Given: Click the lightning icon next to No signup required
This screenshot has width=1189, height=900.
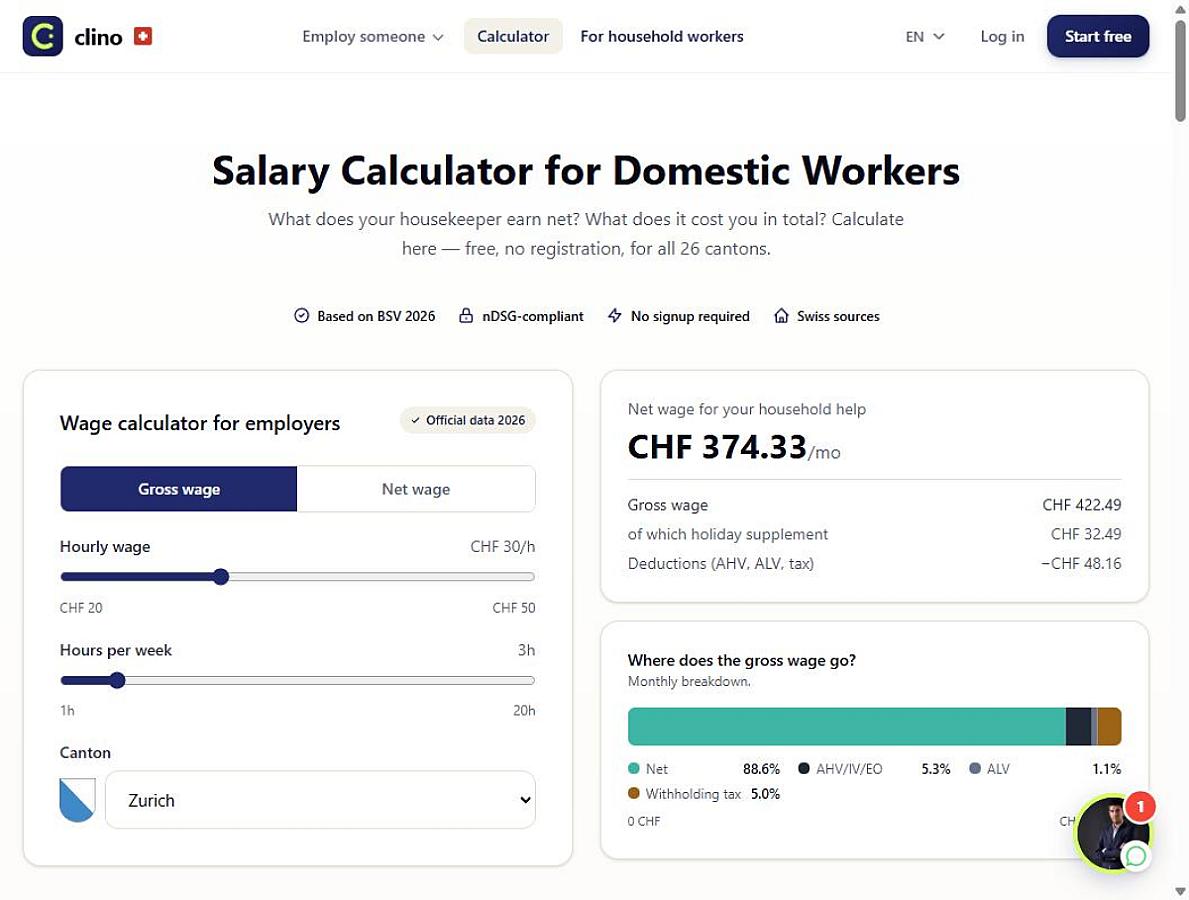Looking at the screenshot, I should pos(614,315).
